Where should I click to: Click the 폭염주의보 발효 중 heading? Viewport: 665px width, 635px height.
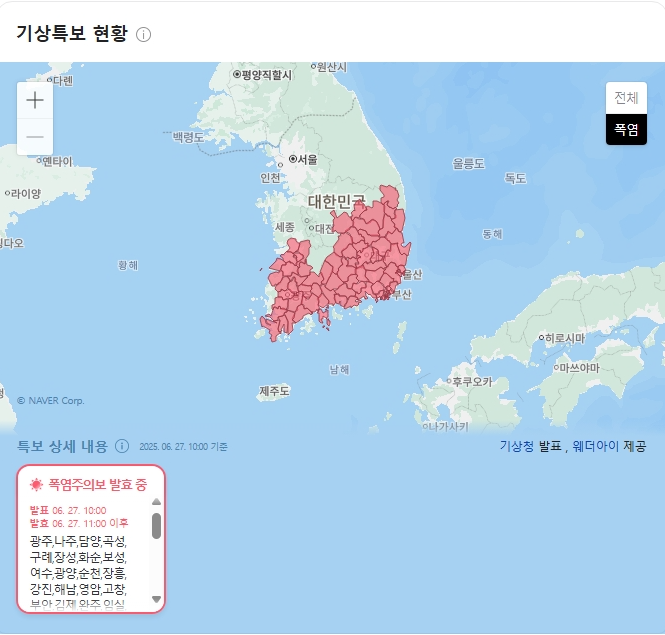tap(98, 484)
